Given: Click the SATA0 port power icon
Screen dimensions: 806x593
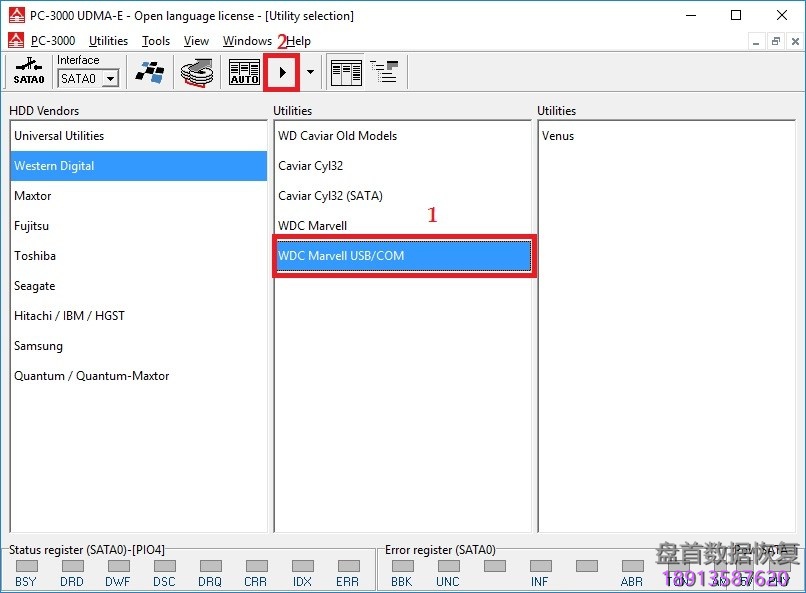Looking at the screenshot, I should pyautogui.click(x=28, y=72).
